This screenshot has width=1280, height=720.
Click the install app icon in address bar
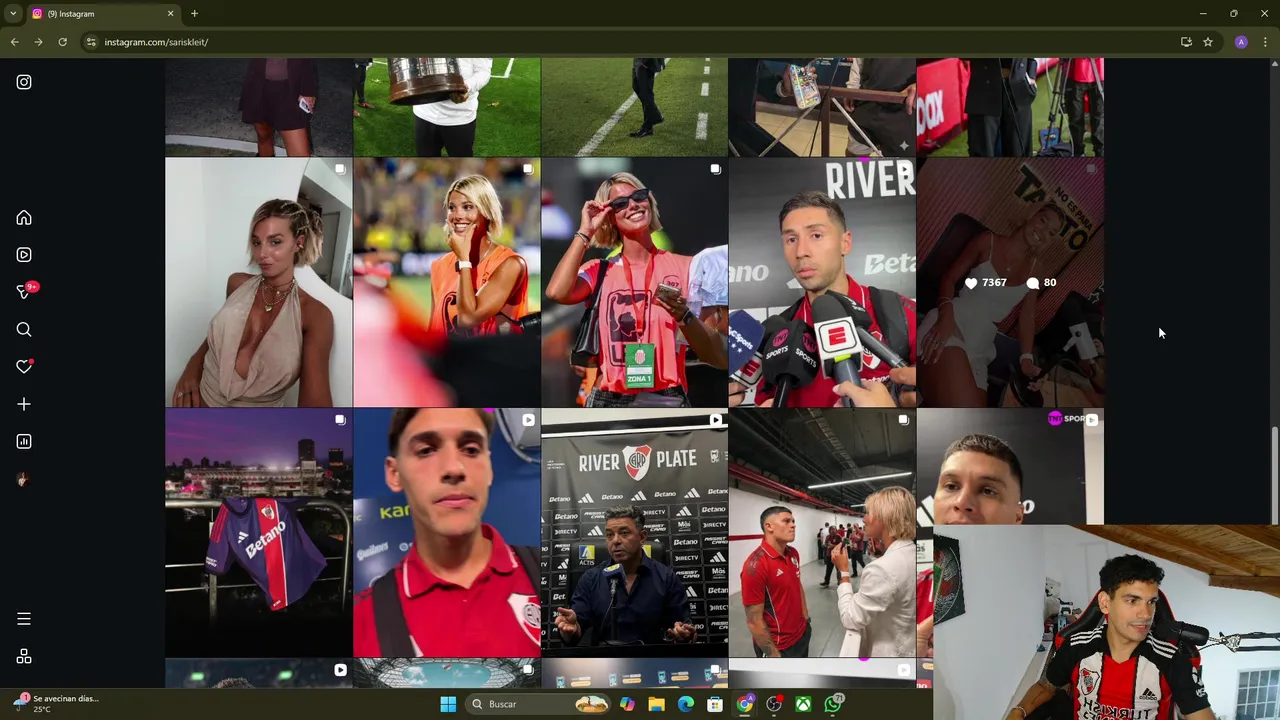pyautogui.click(x=1186, y=42)
